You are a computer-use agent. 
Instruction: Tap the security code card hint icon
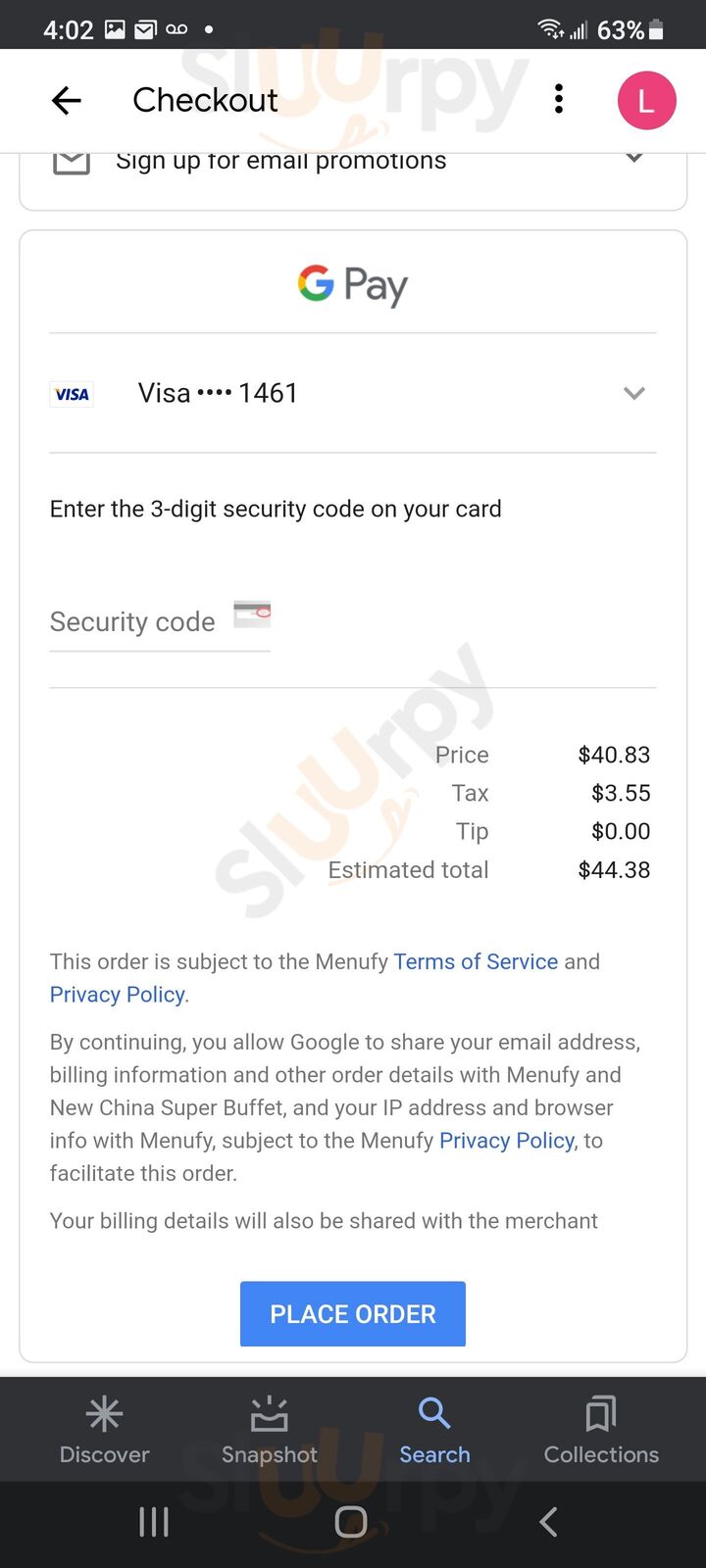[x=252, y=614]
